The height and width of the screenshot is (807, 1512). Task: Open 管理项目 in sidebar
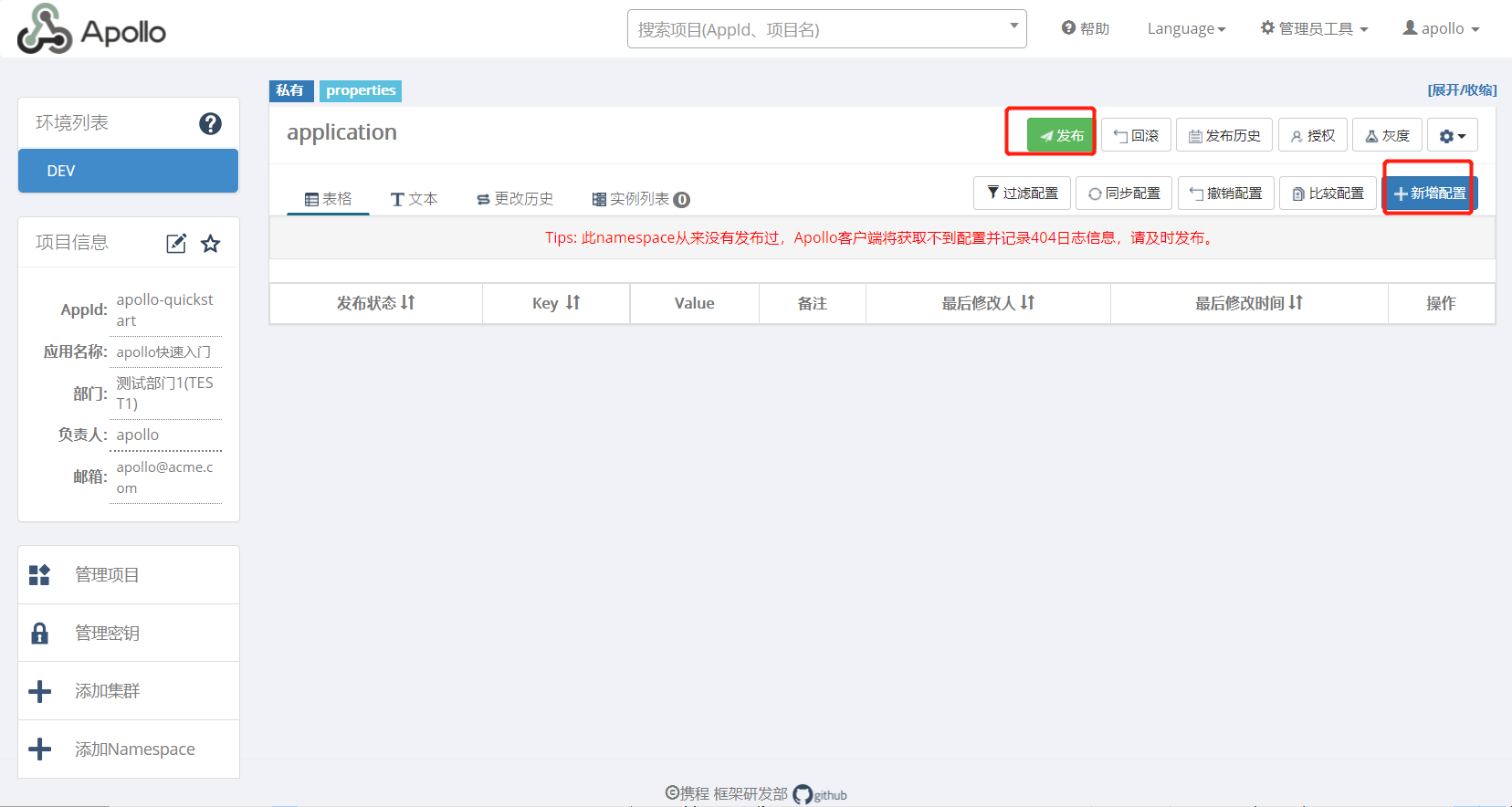pos(129,575)
